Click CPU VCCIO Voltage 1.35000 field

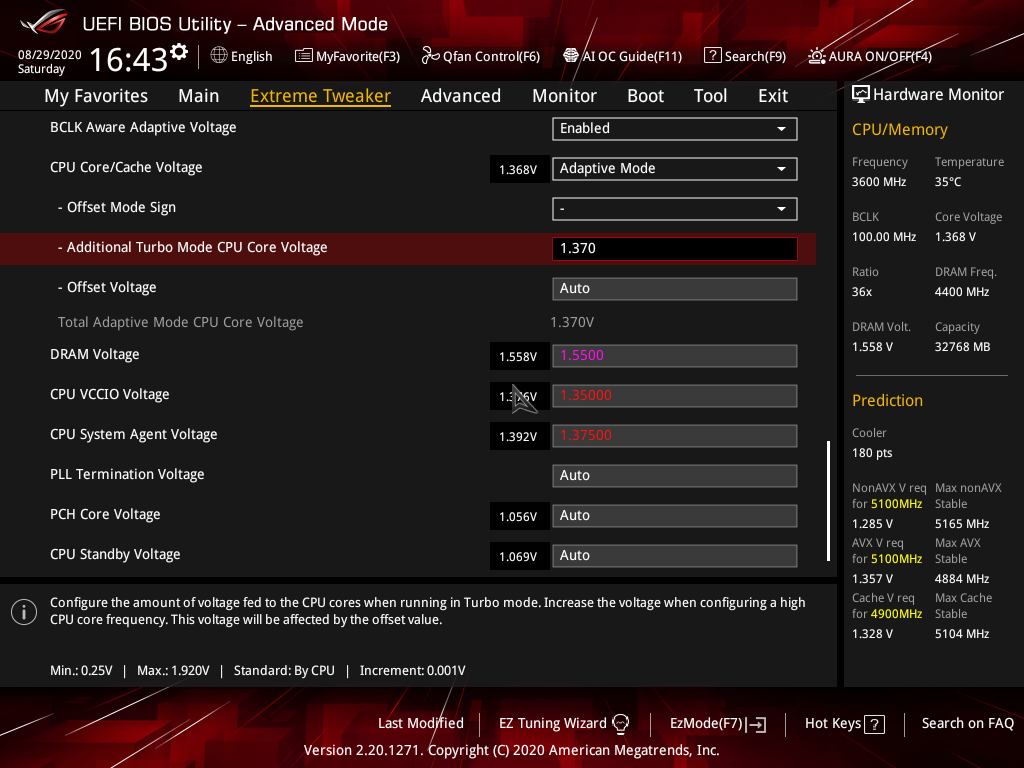[675, 396]
